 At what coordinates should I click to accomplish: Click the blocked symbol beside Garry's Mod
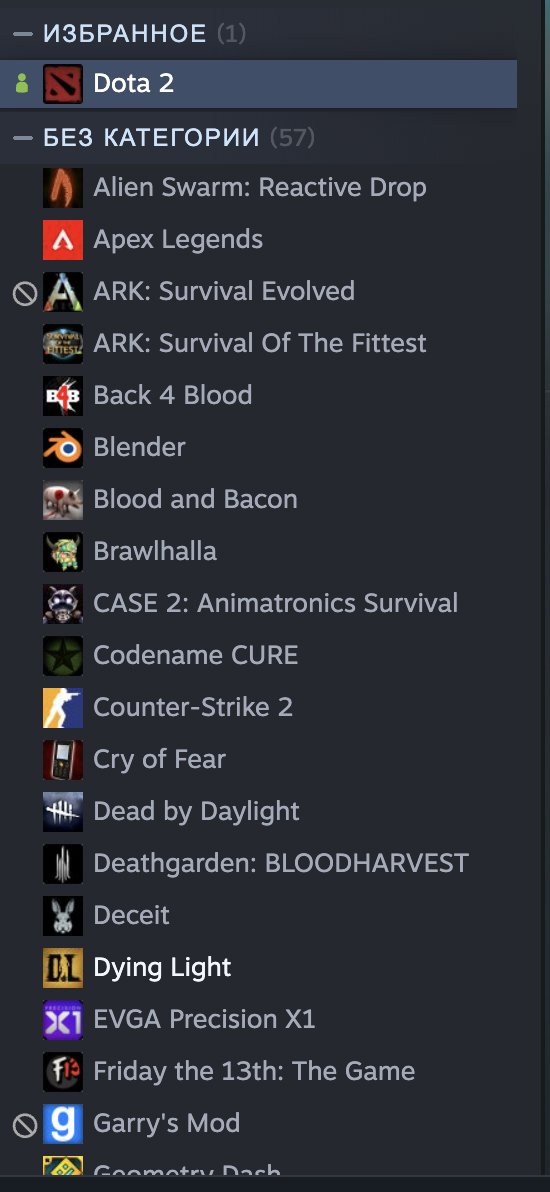point(24,1125)
